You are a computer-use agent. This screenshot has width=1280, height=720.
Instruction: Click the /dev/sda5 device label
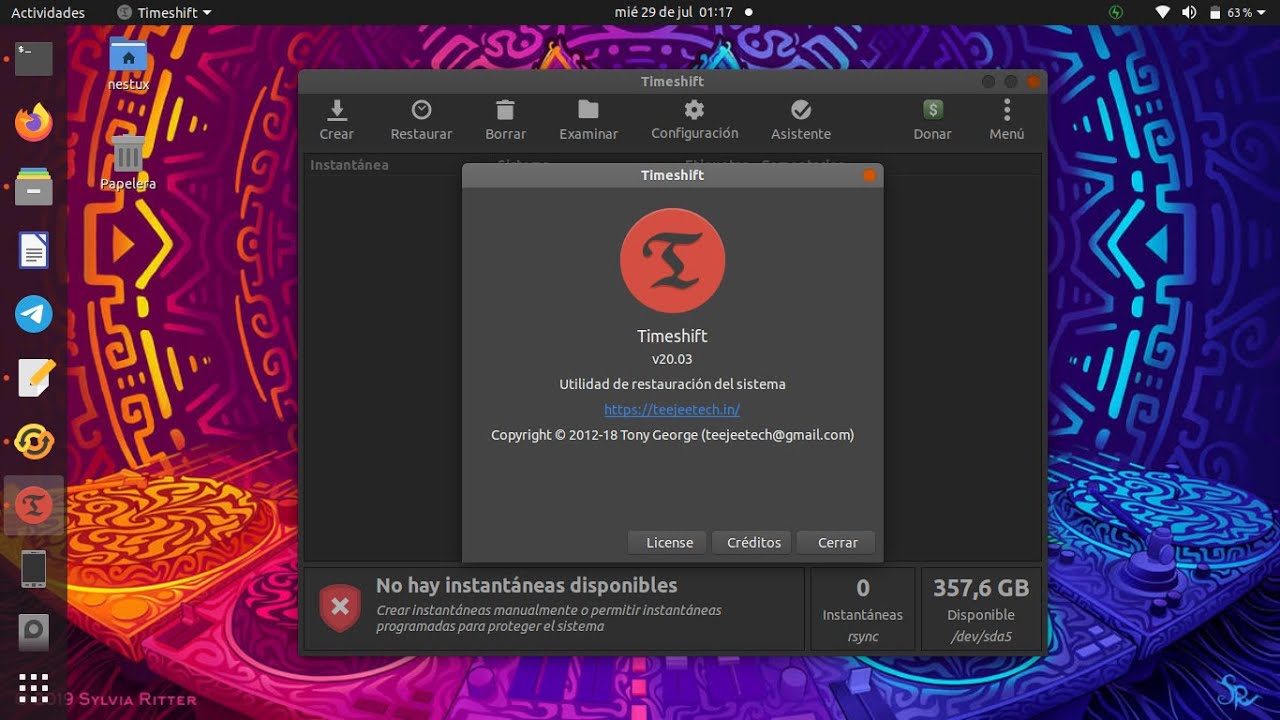coord(980,636)
